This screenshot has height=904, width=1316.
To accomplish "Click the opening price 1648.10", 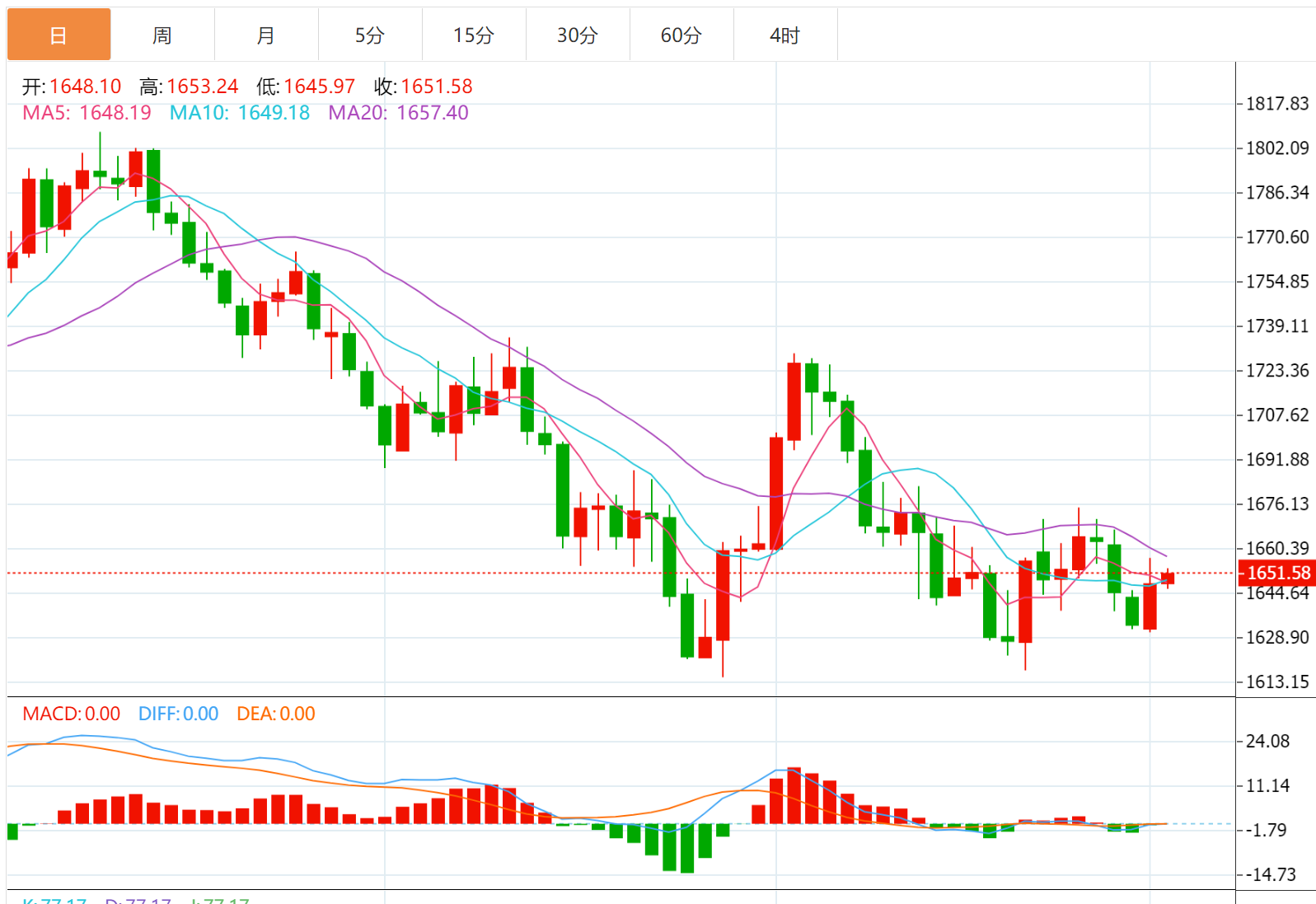I will (85, 87).
